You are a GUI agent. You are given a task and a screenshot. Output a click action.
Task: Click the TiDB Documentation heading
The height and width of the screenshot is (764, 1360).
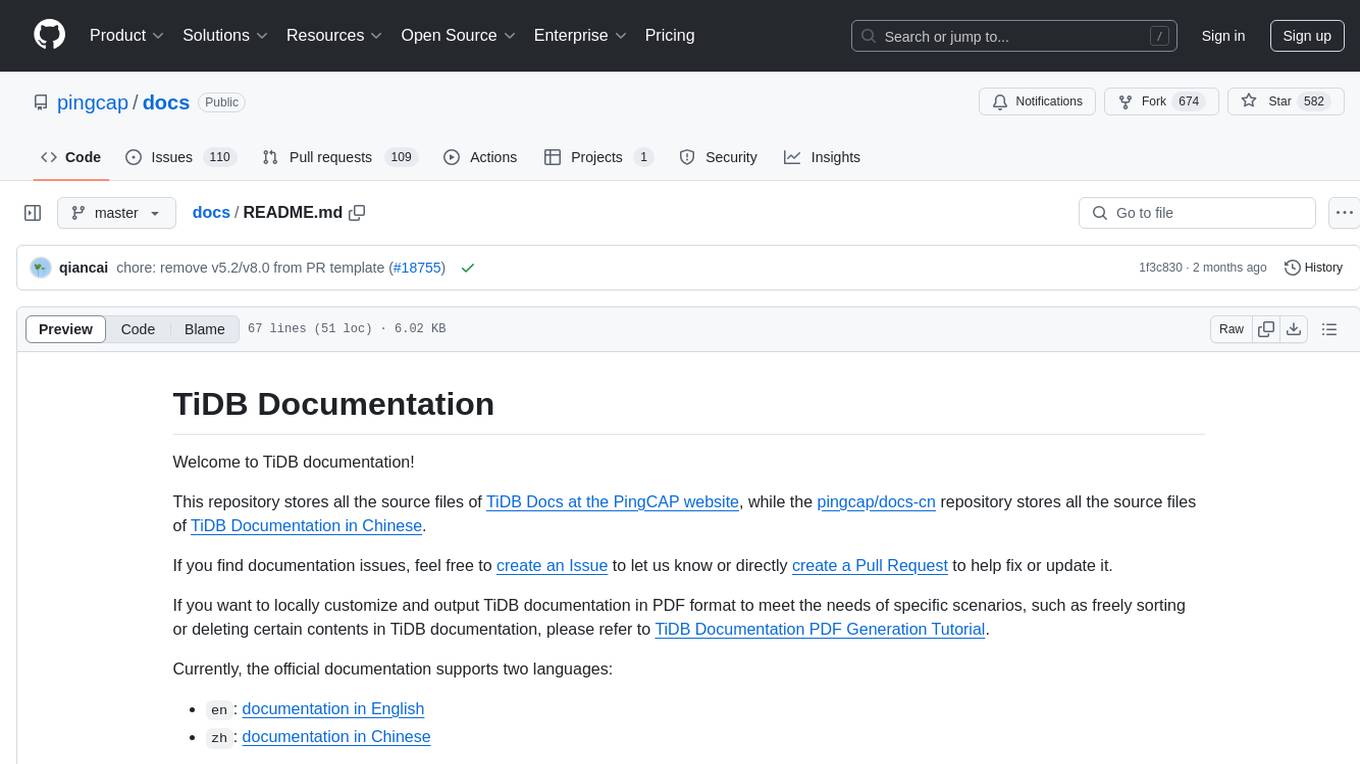point(333,404)
